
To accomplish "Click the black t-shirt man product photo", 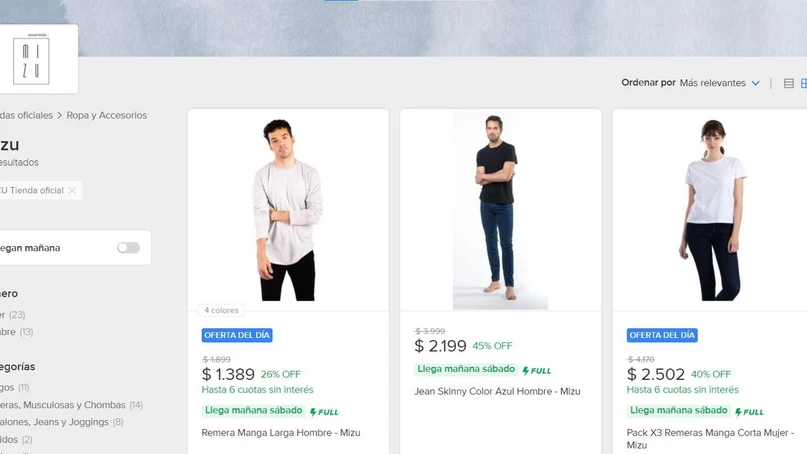I will 500,210.
